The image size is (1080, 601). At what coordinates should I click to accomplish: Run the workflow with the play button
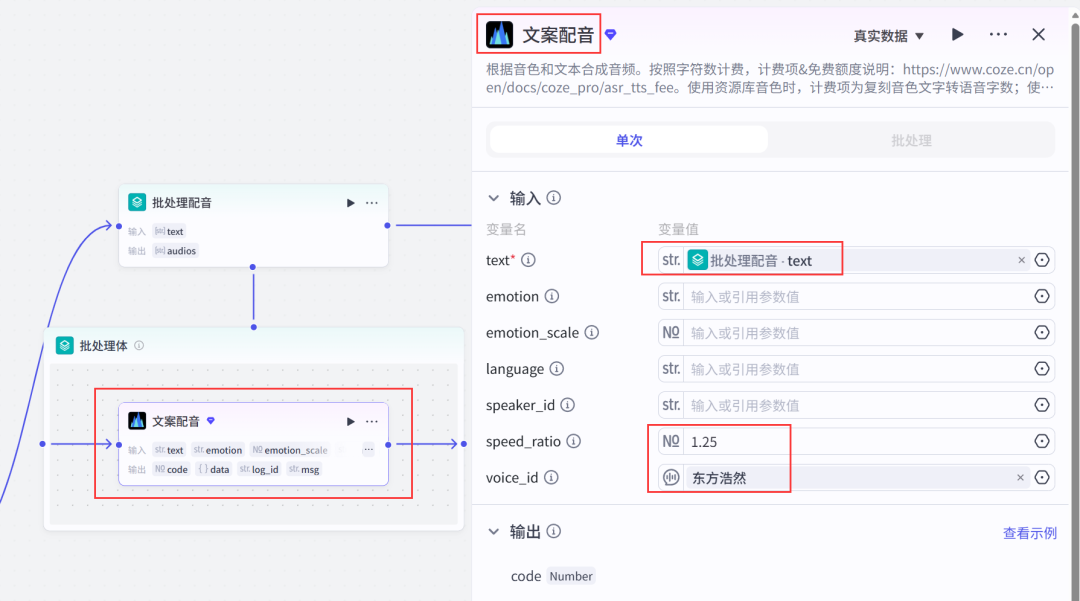pos(957,33)
